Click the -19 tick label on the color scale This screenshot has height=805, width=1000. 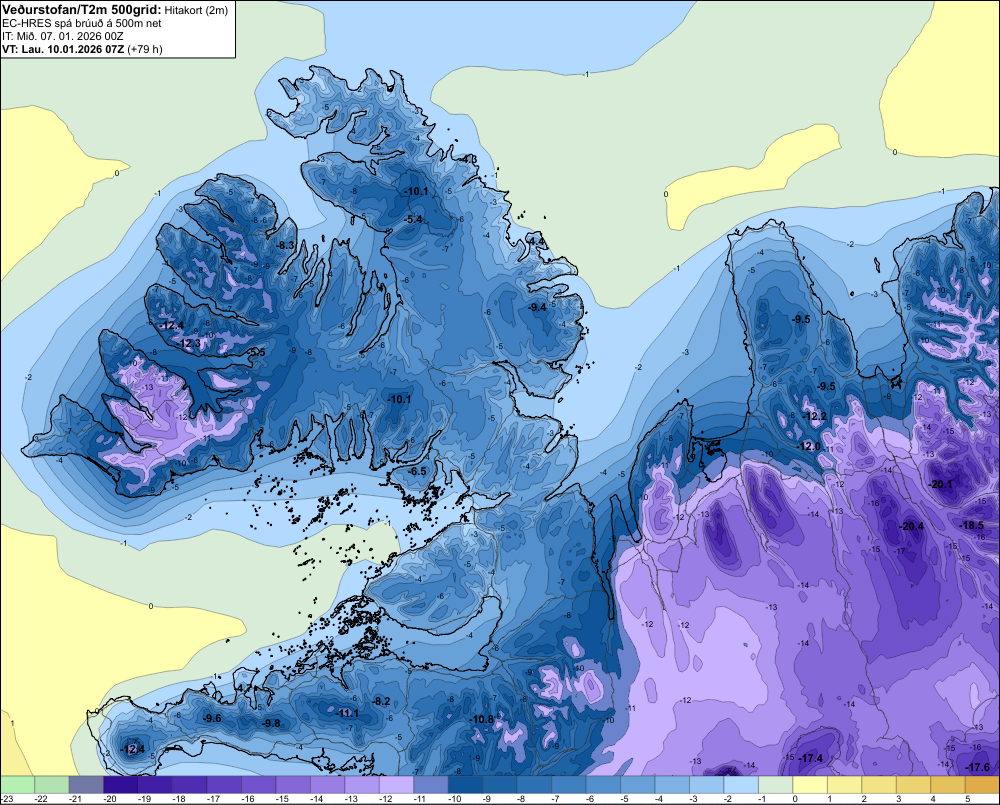(145, 799)
